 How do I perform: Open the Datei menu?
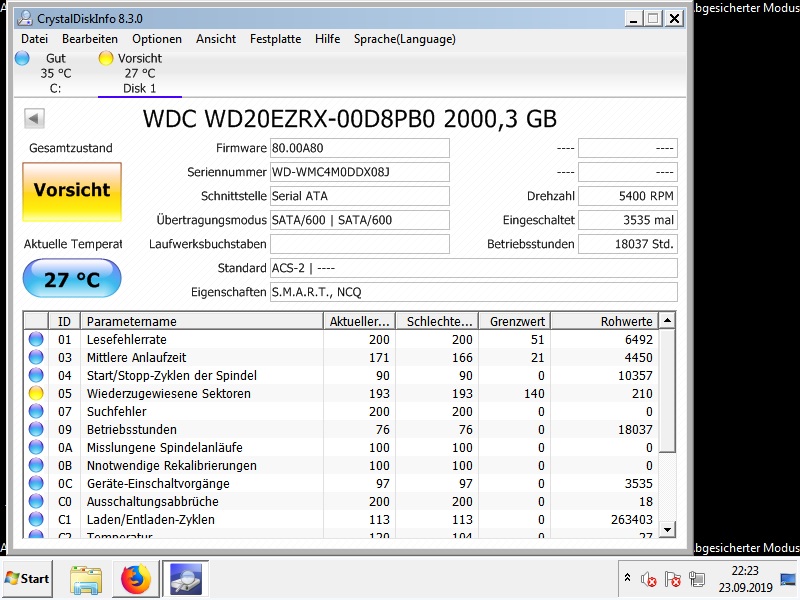click(34, 39)
